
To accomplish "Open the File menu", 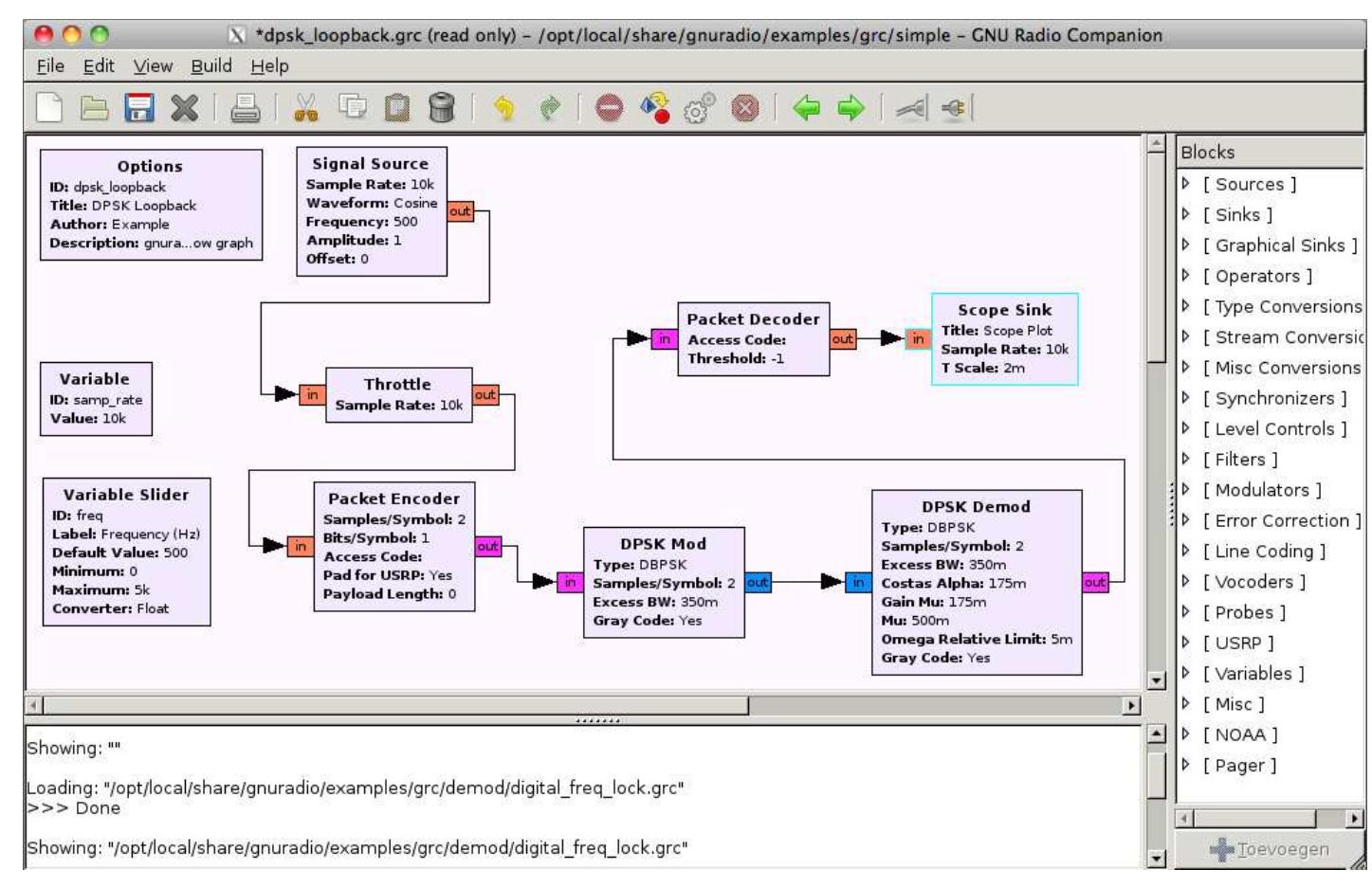I will pyautogui.click(x=50, y=65).
